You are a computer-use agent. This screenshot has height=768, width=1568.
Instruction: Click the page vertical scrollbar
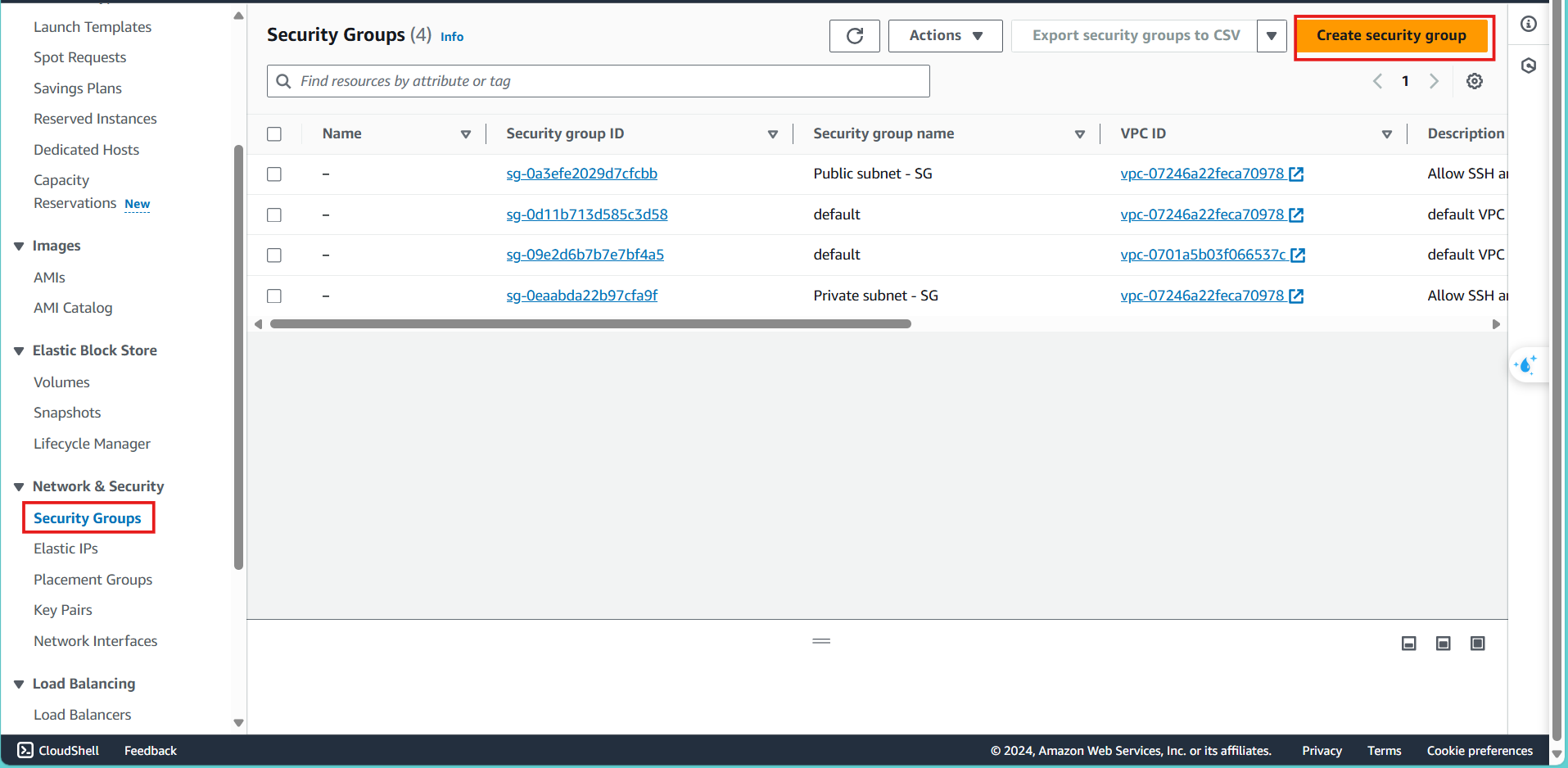tap(1557, 368)
